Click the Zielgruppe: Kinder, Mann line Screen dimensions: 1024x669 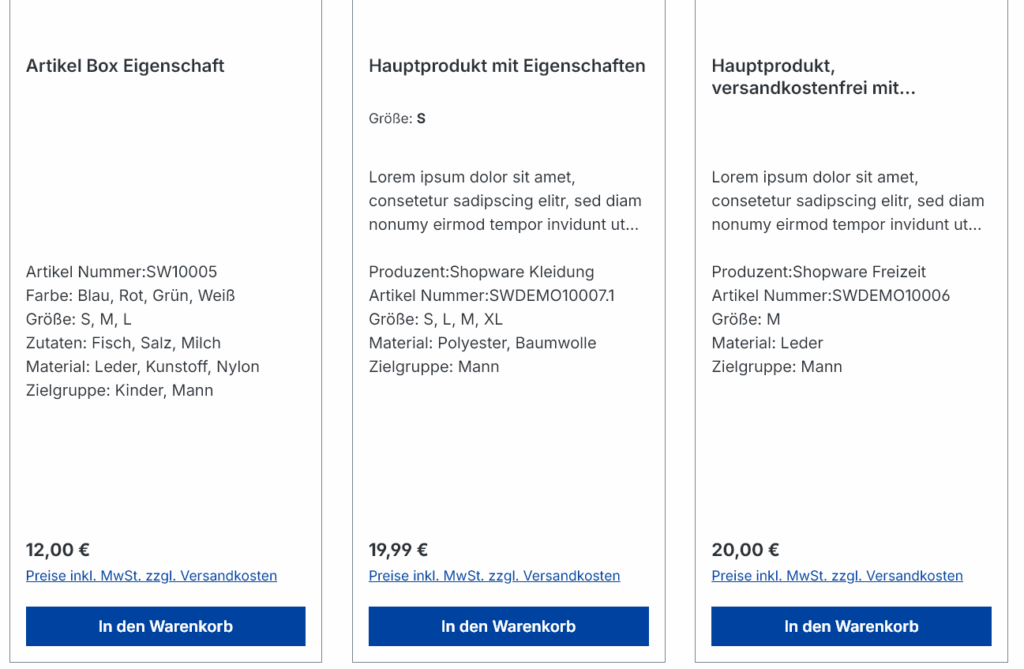tap(120, 391)
